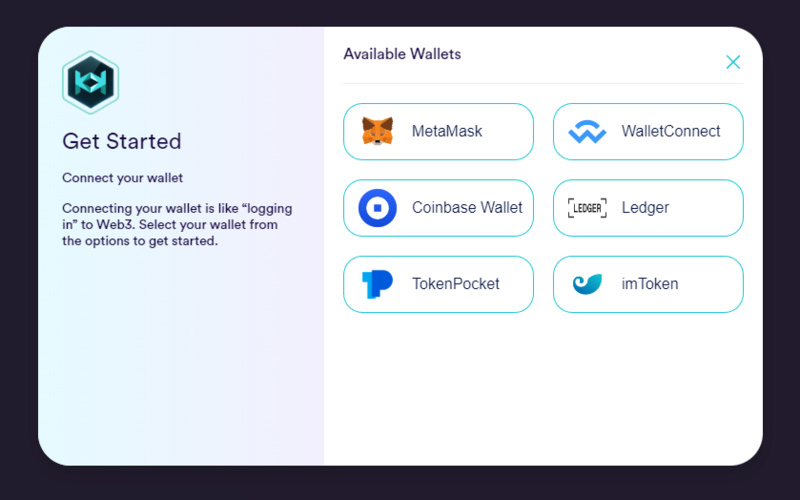This screenshot has height=500, width=800.
Task: Click the Connect your wallet subtitle
Action: 123,178
